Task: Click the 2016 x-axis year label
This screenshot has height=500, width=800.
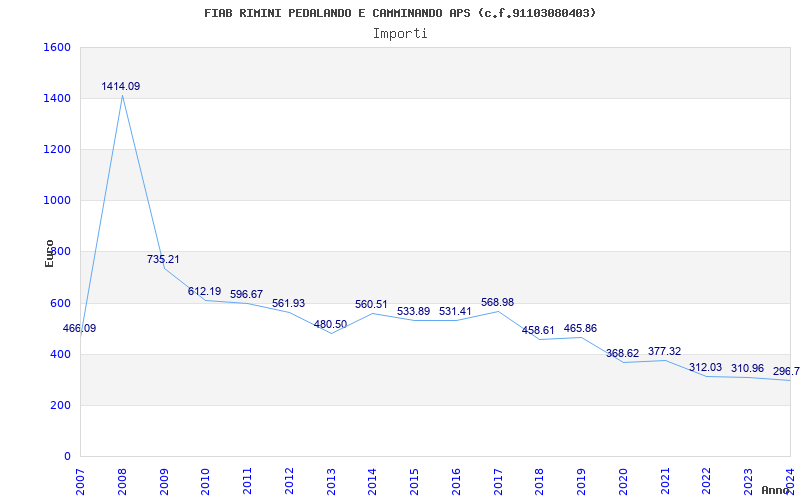Action: pos(456,481)
